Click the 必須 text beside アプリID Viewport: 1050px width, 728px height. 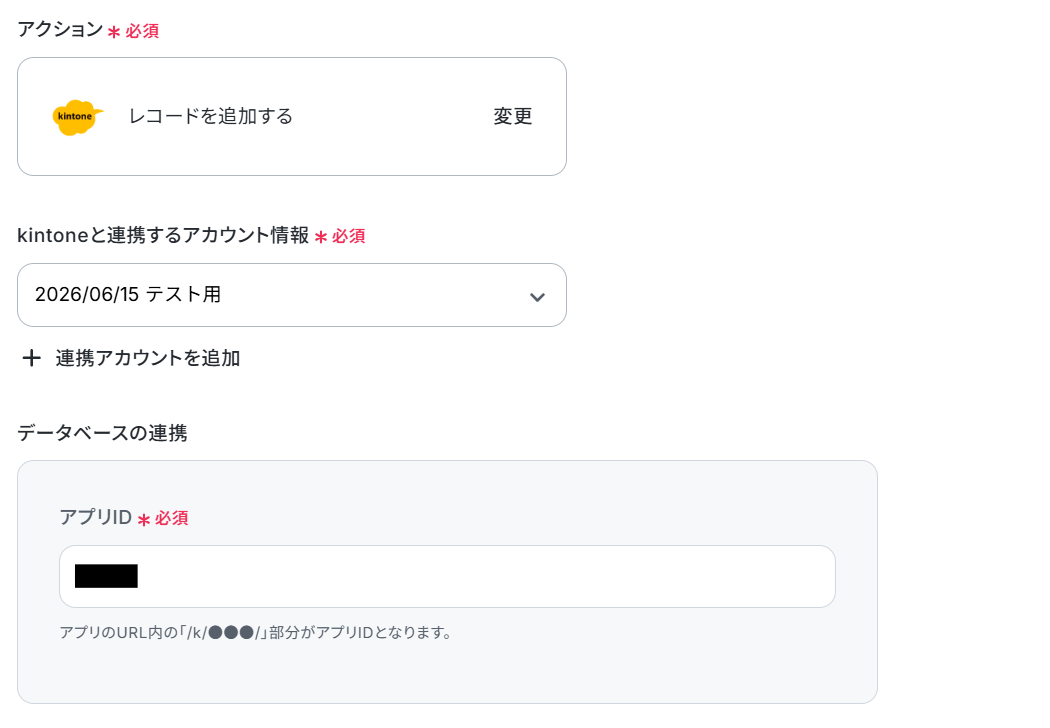coord(172,518)
